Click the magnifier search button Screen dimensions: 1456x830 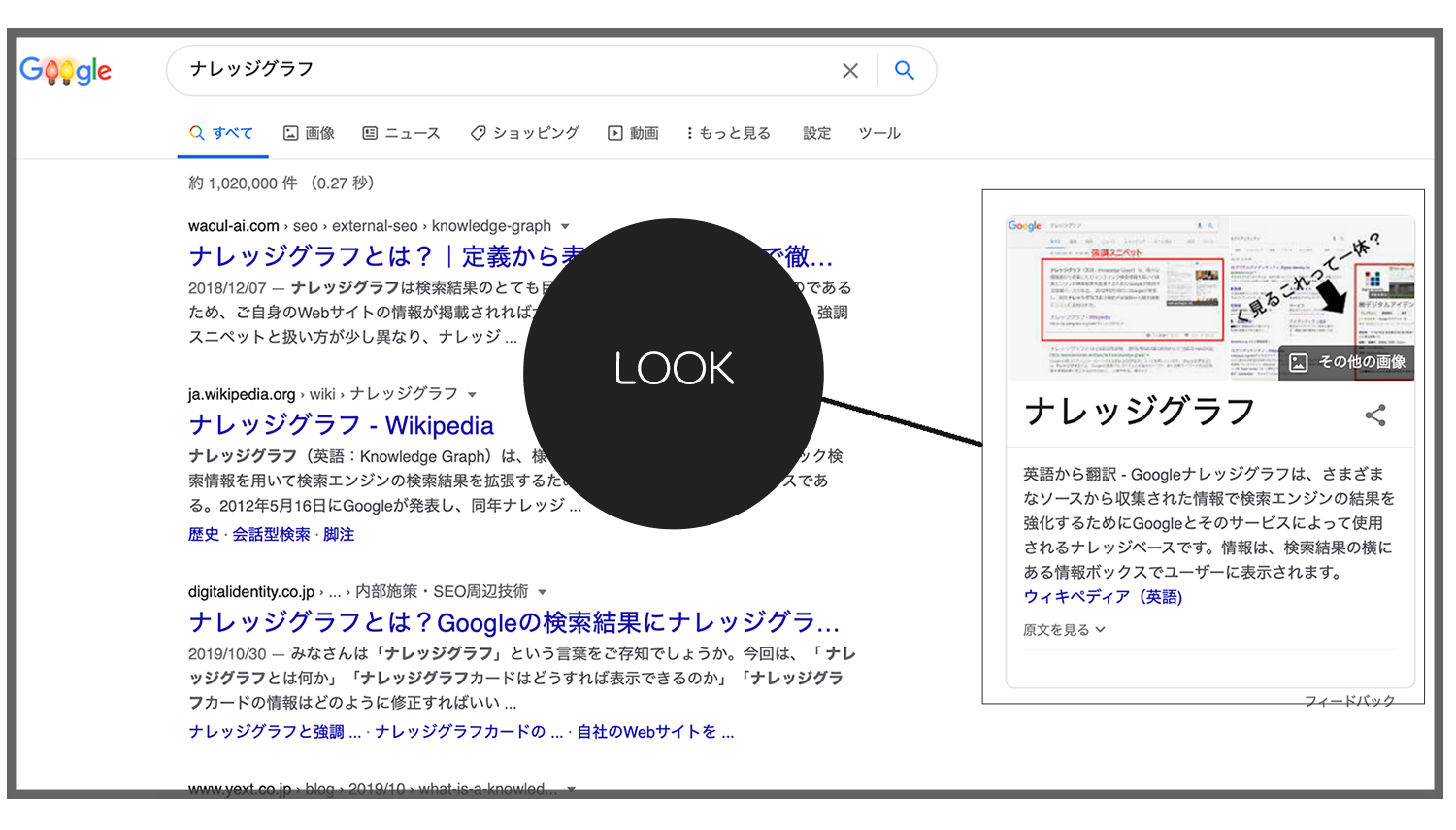click(x=905, y=71)
